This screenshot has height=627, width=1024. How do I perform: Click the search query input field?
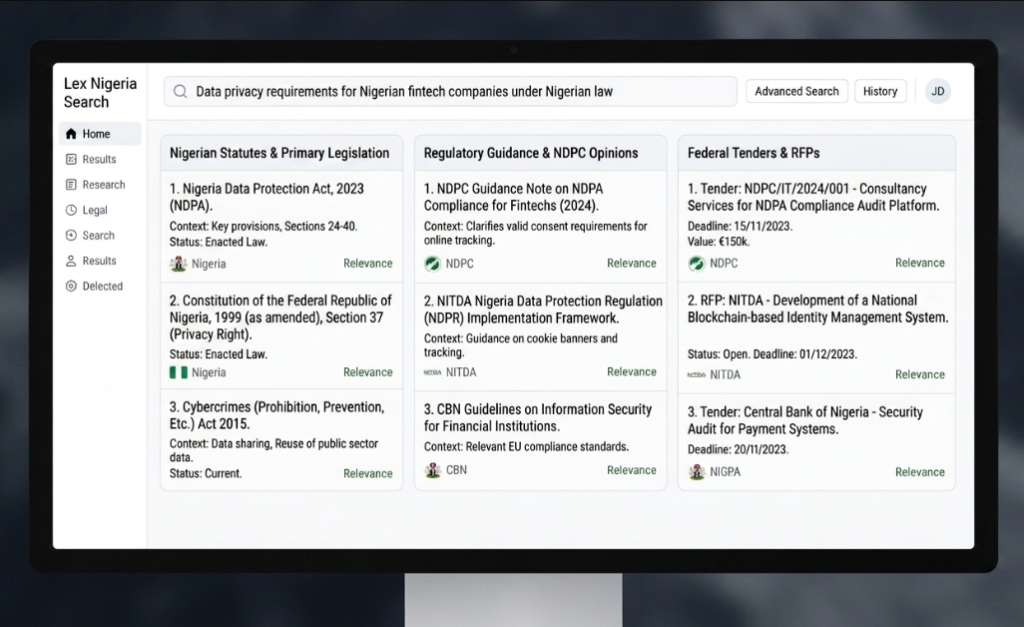point(451,91)
